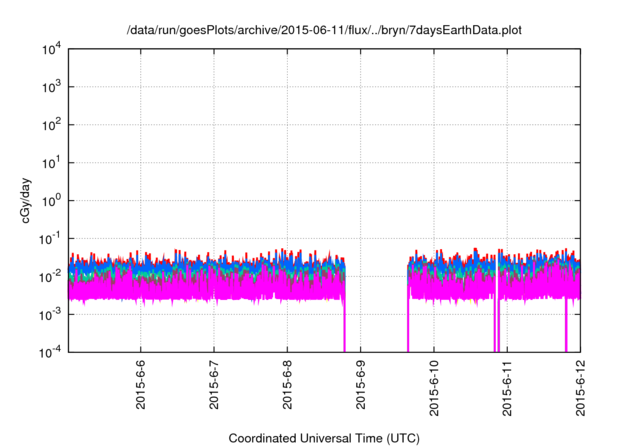Viewport: 640px width, 448px height.
Task: Click the 10^-3 y-axis tick label
Action: coord(50,315)
